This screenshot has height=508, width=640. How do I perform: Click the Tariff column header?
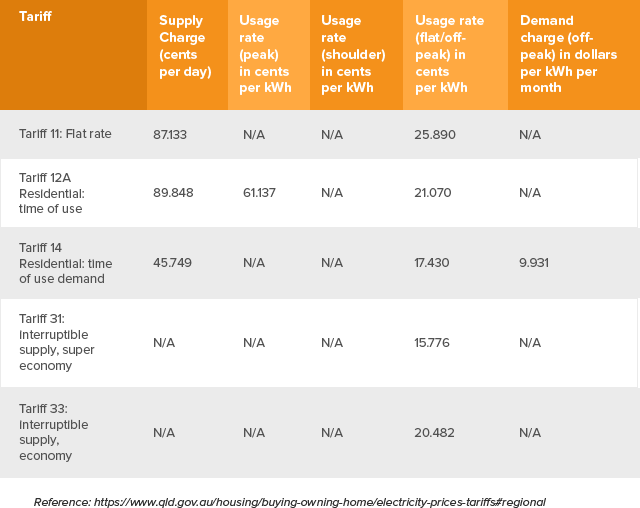pos(35,16)
